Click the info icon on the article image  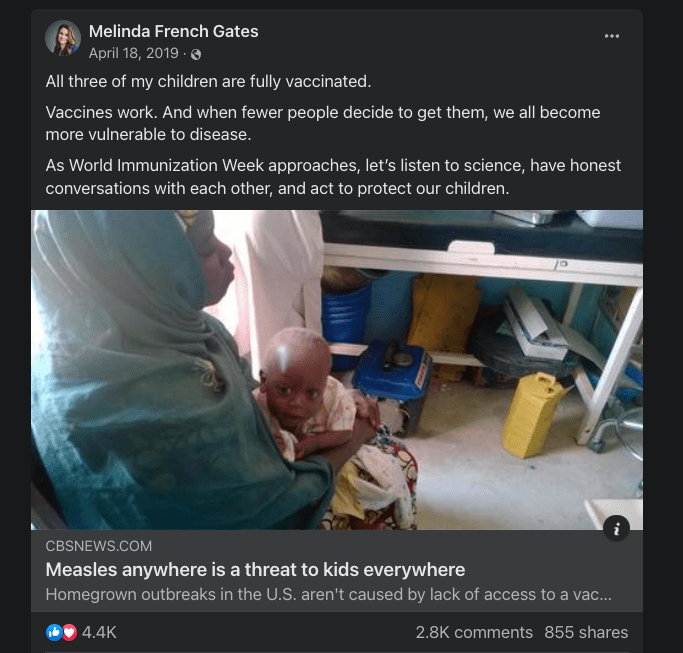(616, 530)
